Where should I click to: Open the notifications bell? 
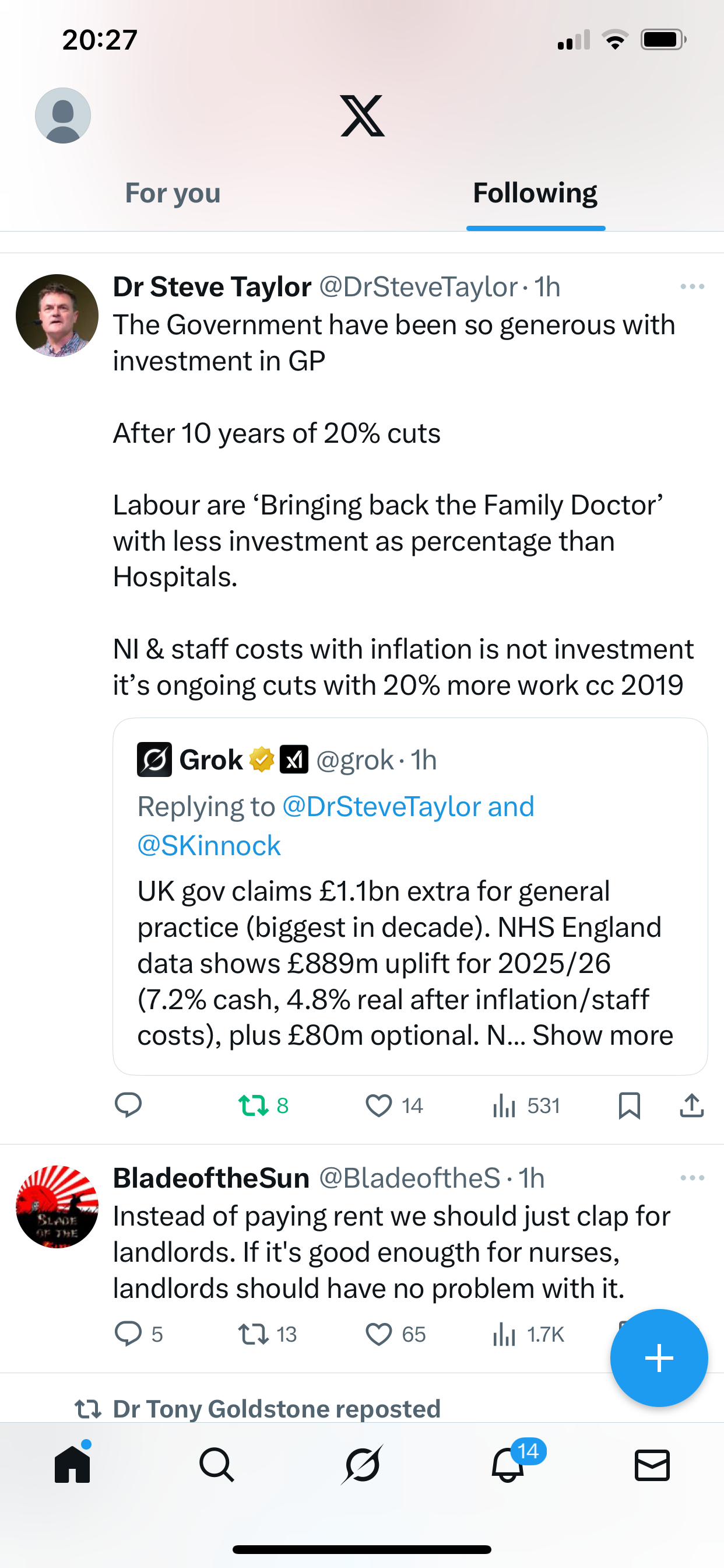[x=508, y=1465]
